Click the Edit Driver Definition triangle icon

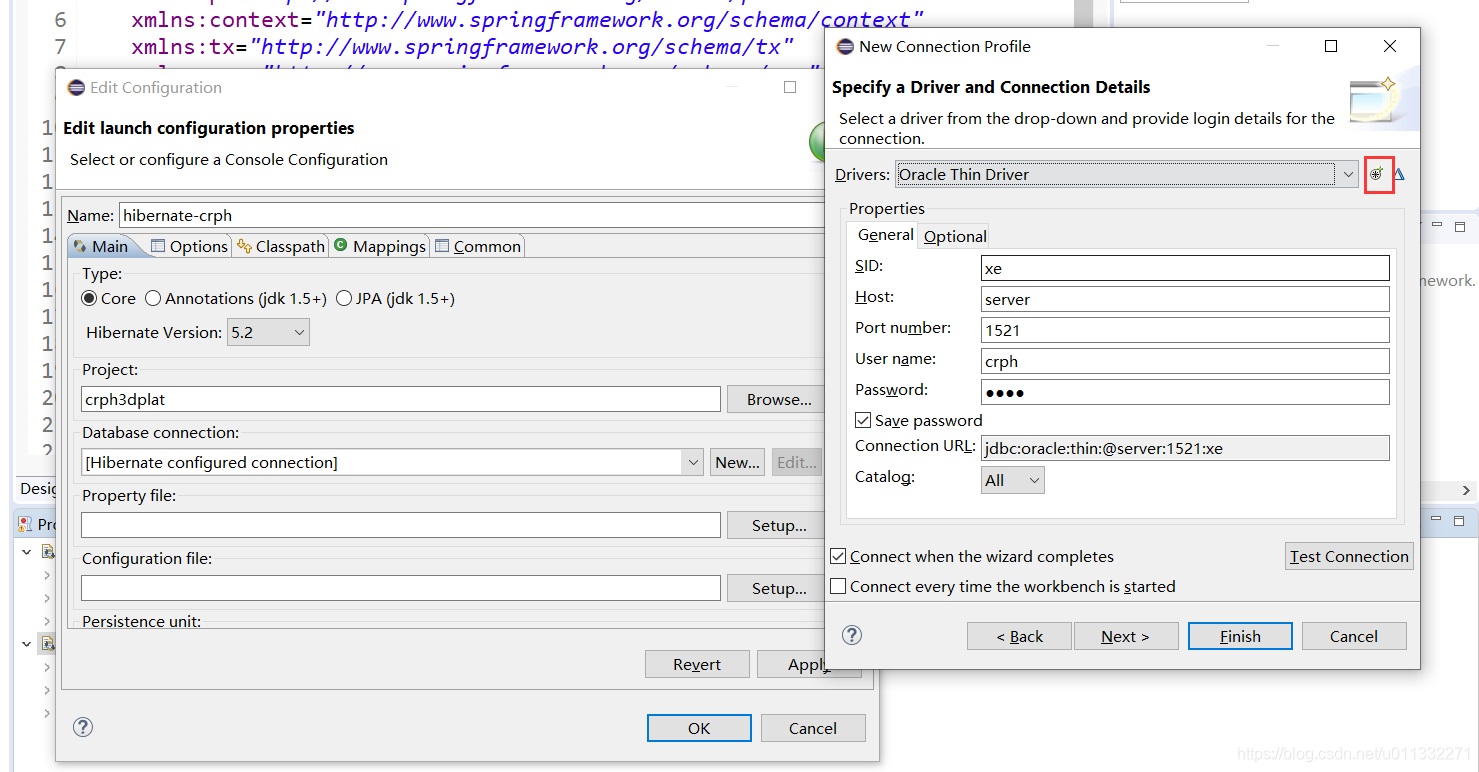[x=1399, y=174]
